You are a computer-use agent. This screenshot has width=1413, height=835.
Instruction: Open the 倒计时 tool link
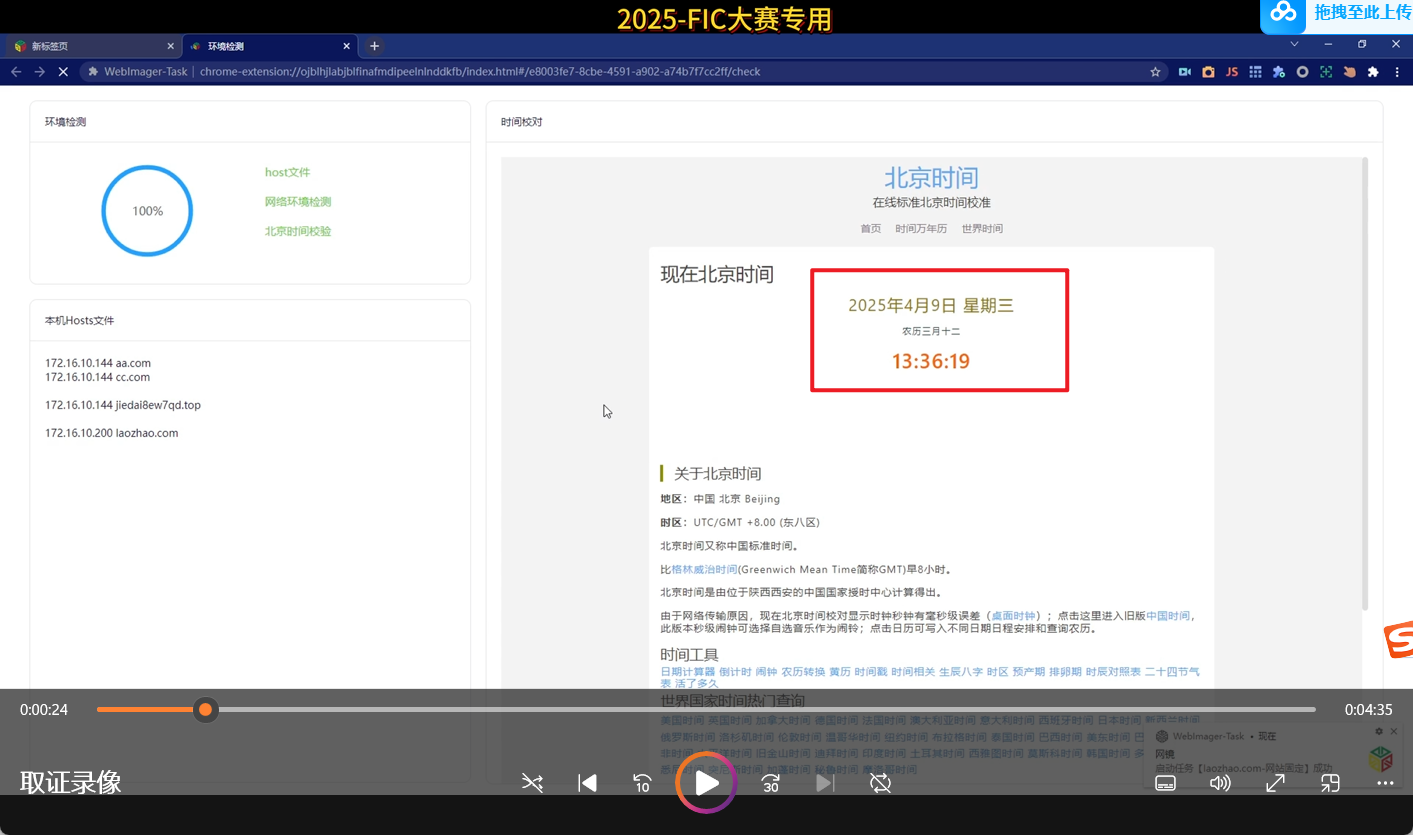pos(735,672)
